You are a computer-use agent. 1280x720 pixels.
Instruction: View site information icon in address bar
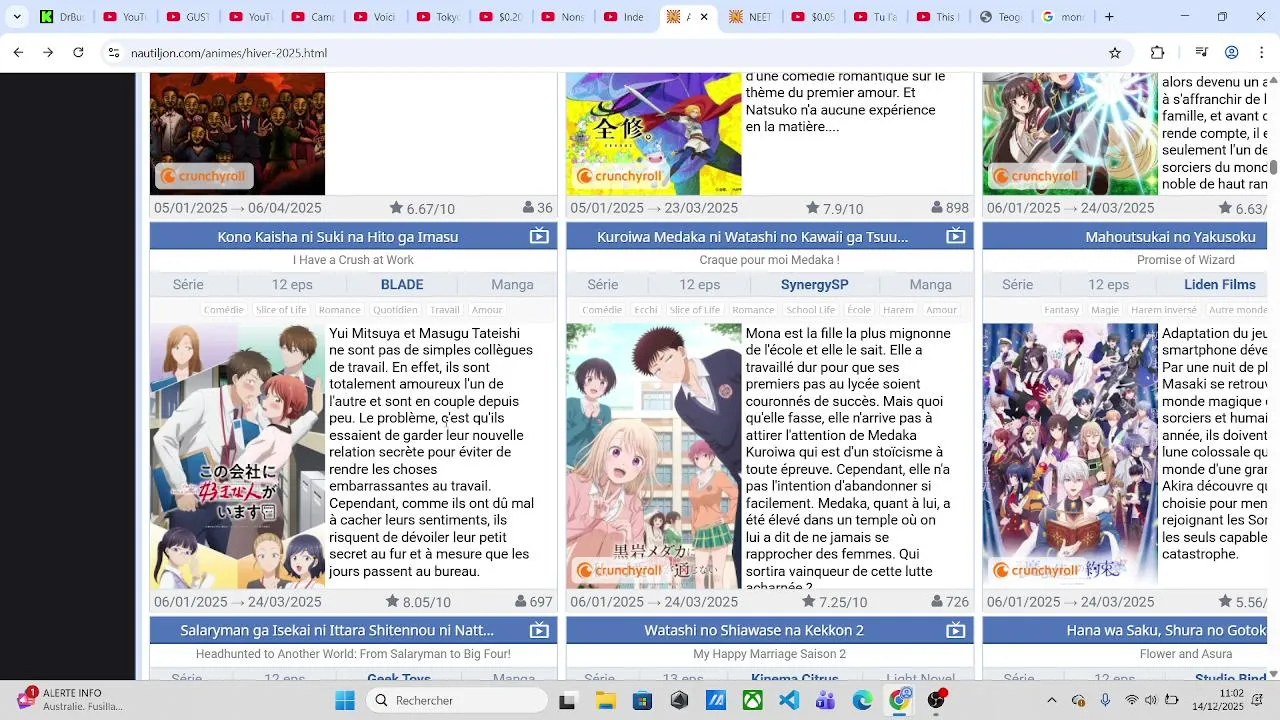point(114,53)
